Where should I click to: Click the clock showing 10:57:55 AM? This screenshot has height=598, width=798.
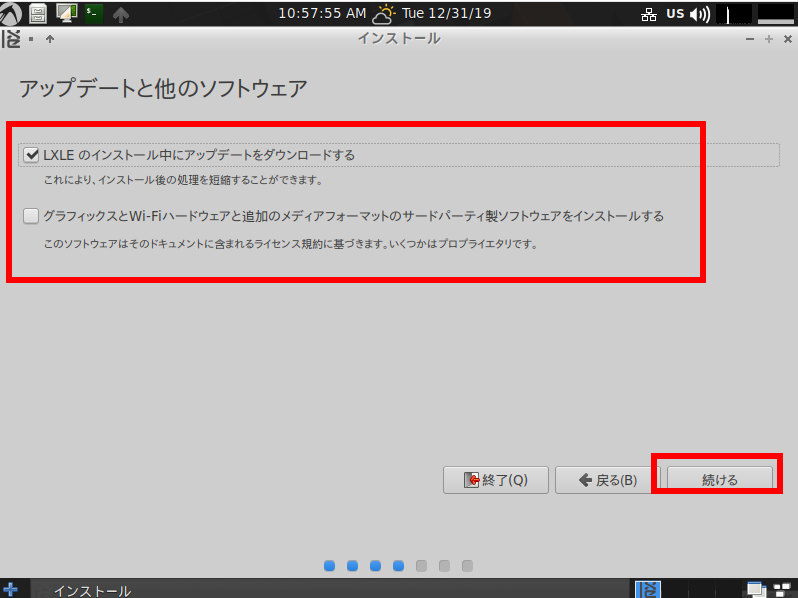(x=322, y=13)
